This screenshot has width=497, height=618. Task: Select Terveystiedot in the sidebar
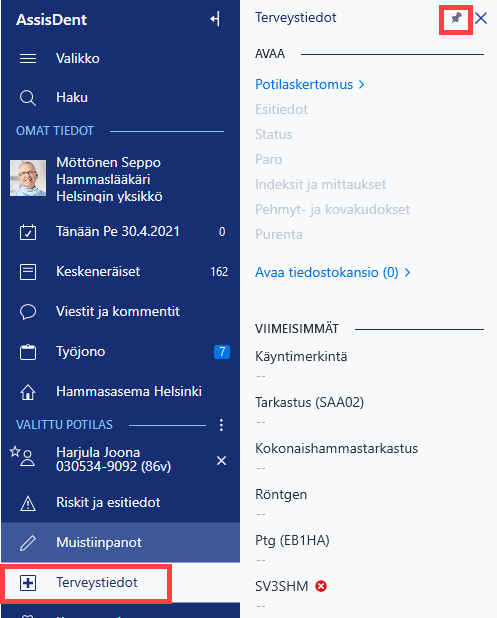(86, 583)
